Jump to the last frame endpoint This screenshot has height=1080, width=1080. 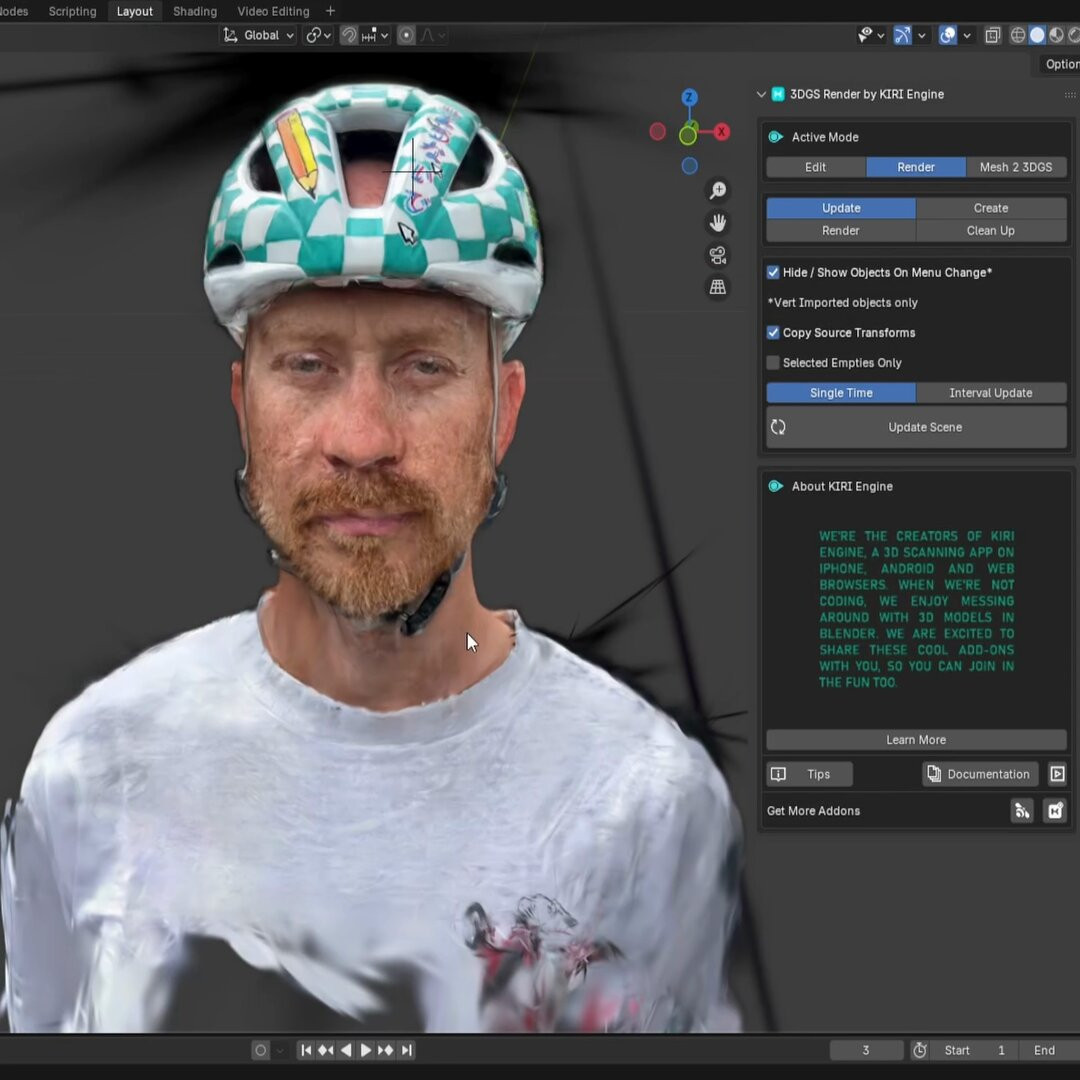coord(407,1050)
